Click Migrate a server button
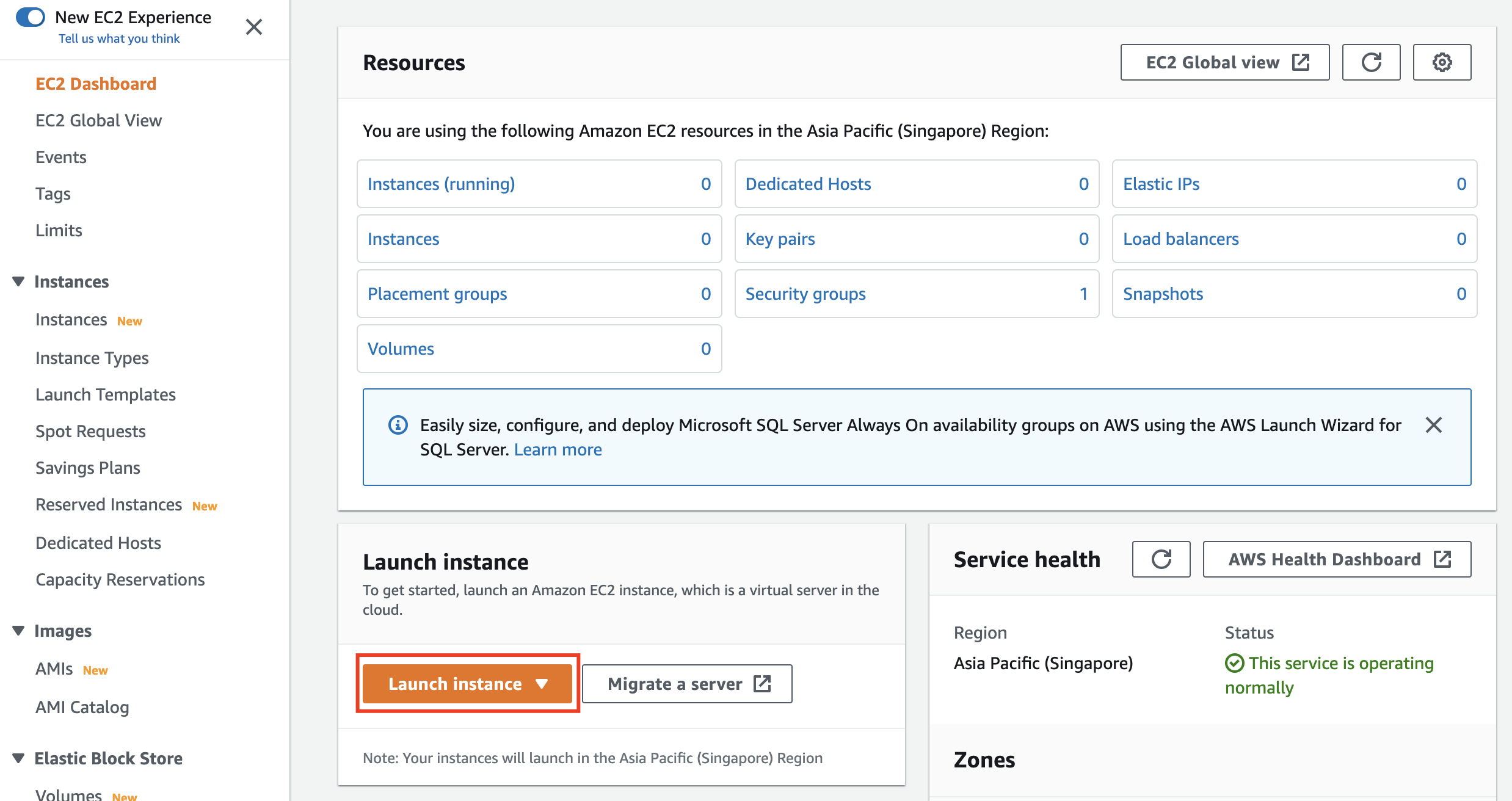The image size is (1512, 801). pyautogui.click(x=687, y=684)
